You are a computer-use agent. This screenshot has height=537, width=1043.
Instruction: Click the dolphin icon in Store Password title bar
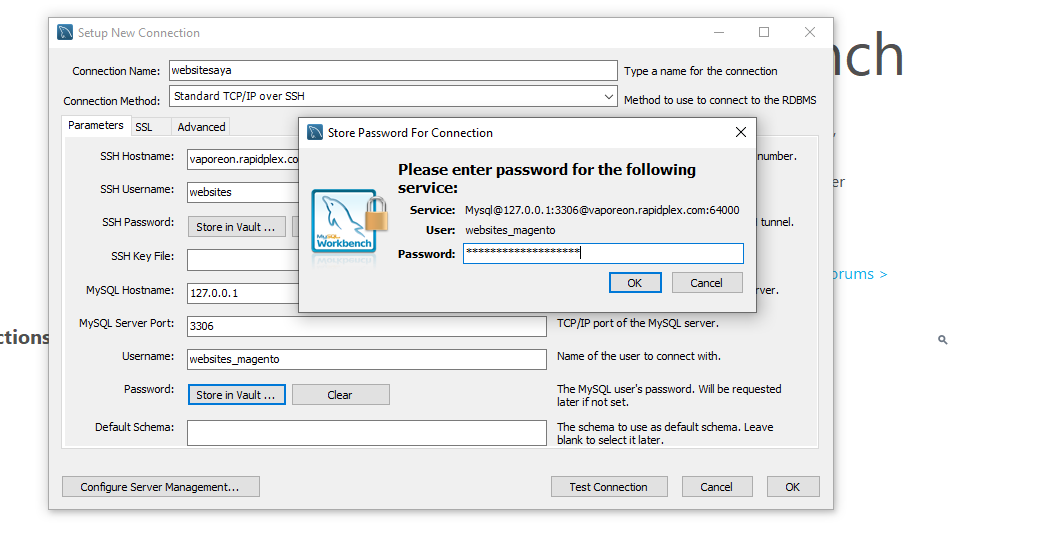point(315,132)
